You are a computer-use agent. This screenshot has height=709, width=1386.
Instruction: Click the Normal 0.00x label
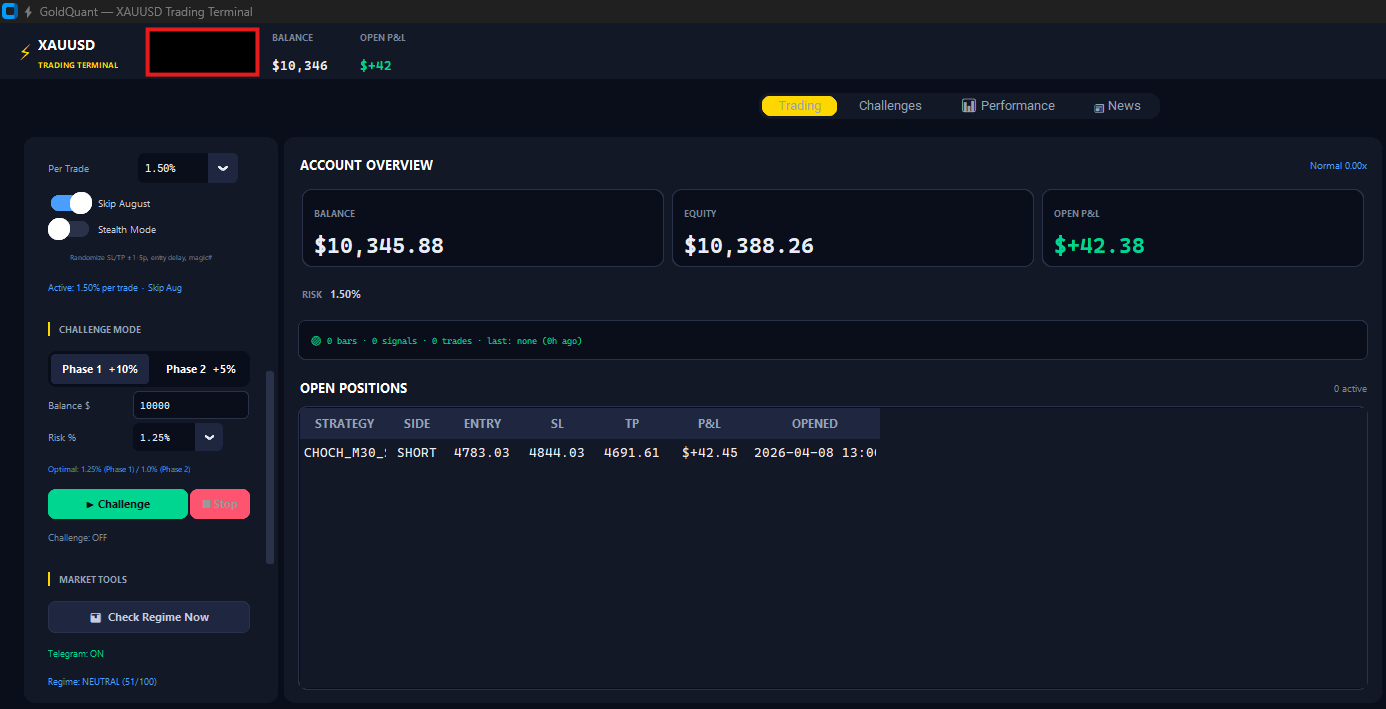[1338, 166]
